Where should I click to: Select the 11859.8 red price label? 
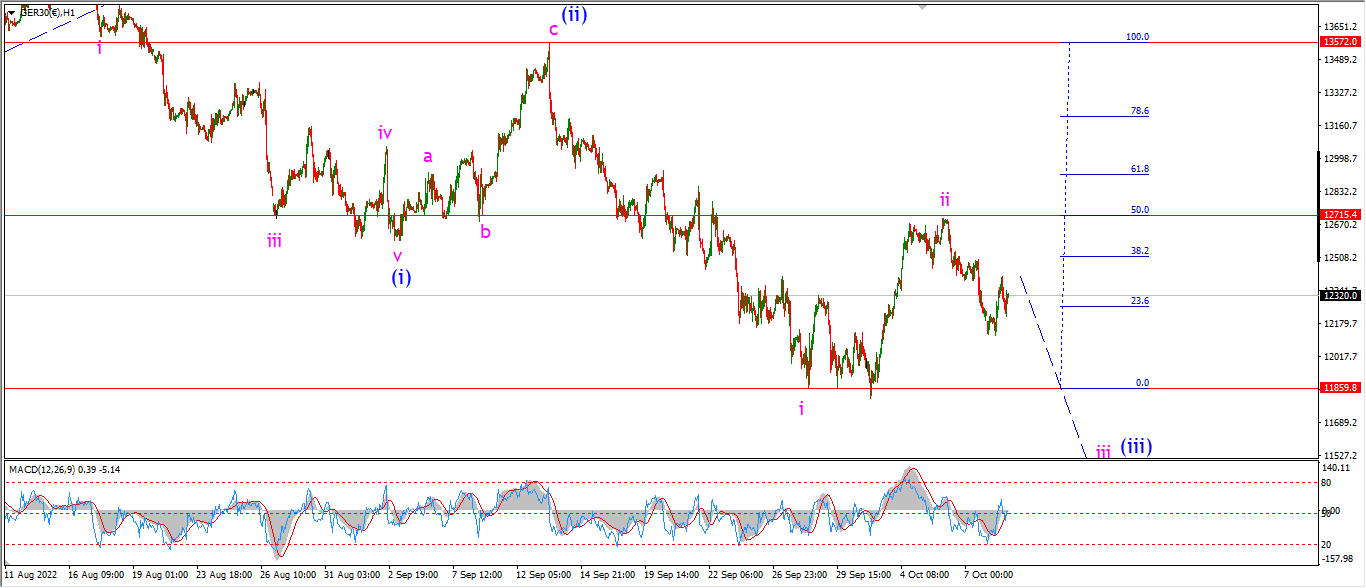pyautogui.click(x=1340, y=388)
